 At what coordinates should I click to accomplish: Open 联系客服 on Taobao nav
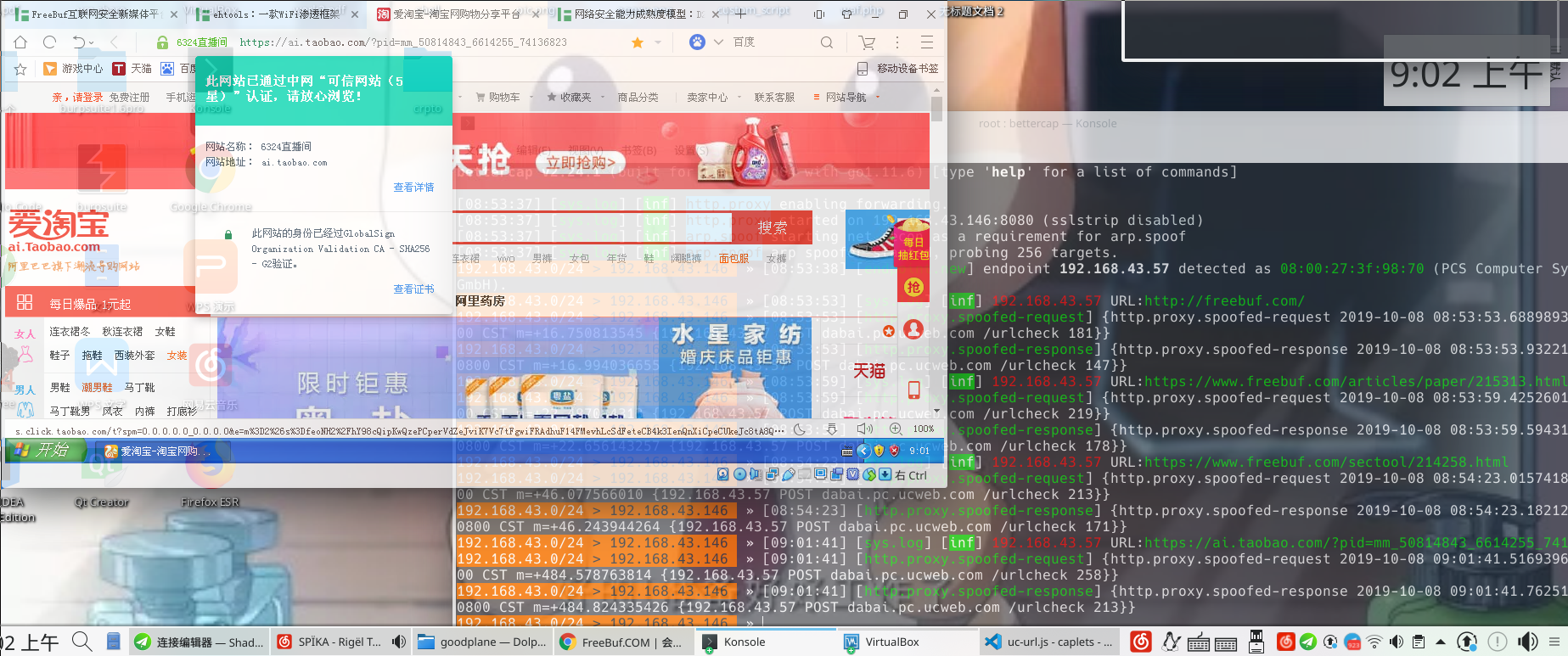774,98
